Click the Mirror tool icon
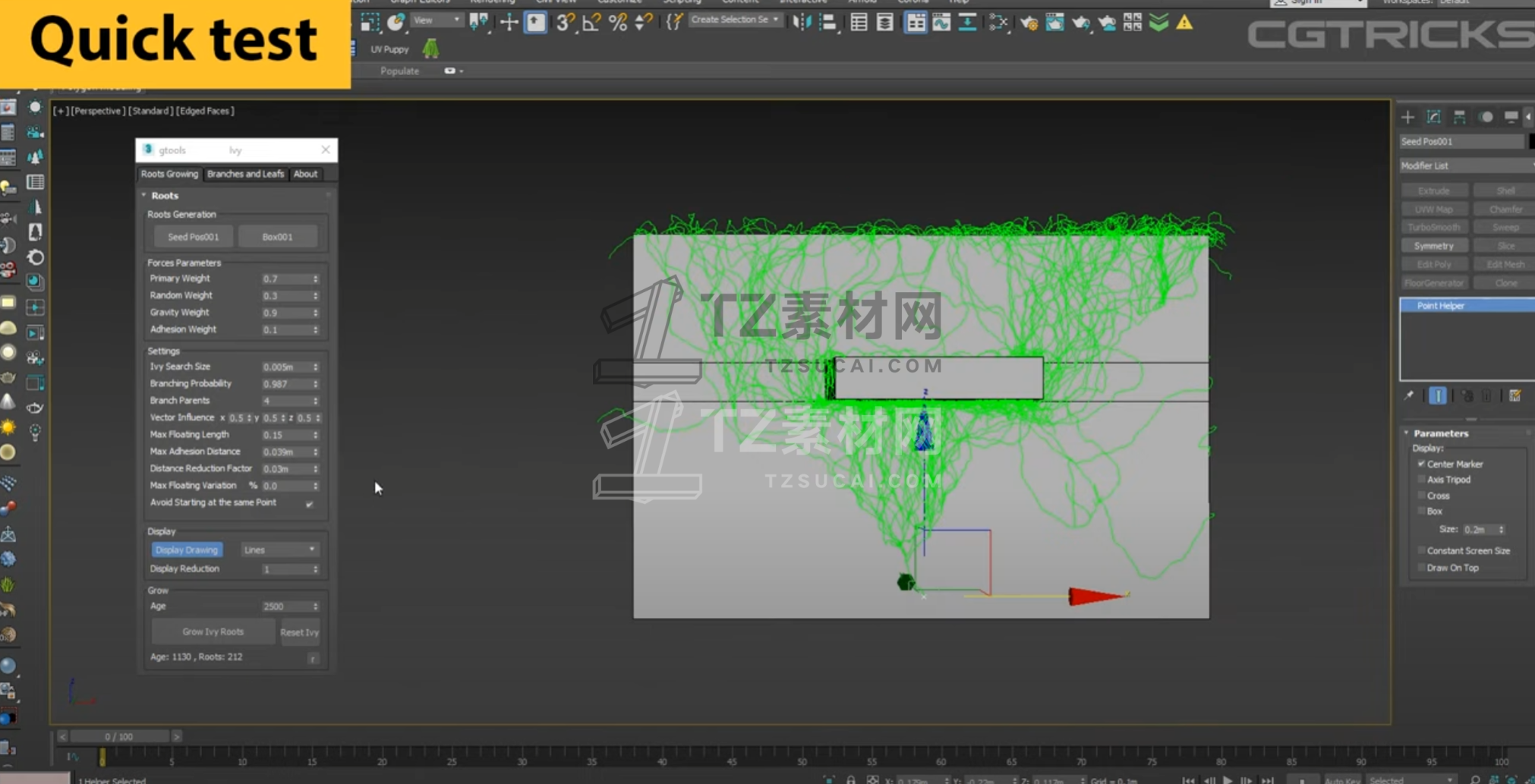This screenshot has width=1535, height=784. point(801,23)
